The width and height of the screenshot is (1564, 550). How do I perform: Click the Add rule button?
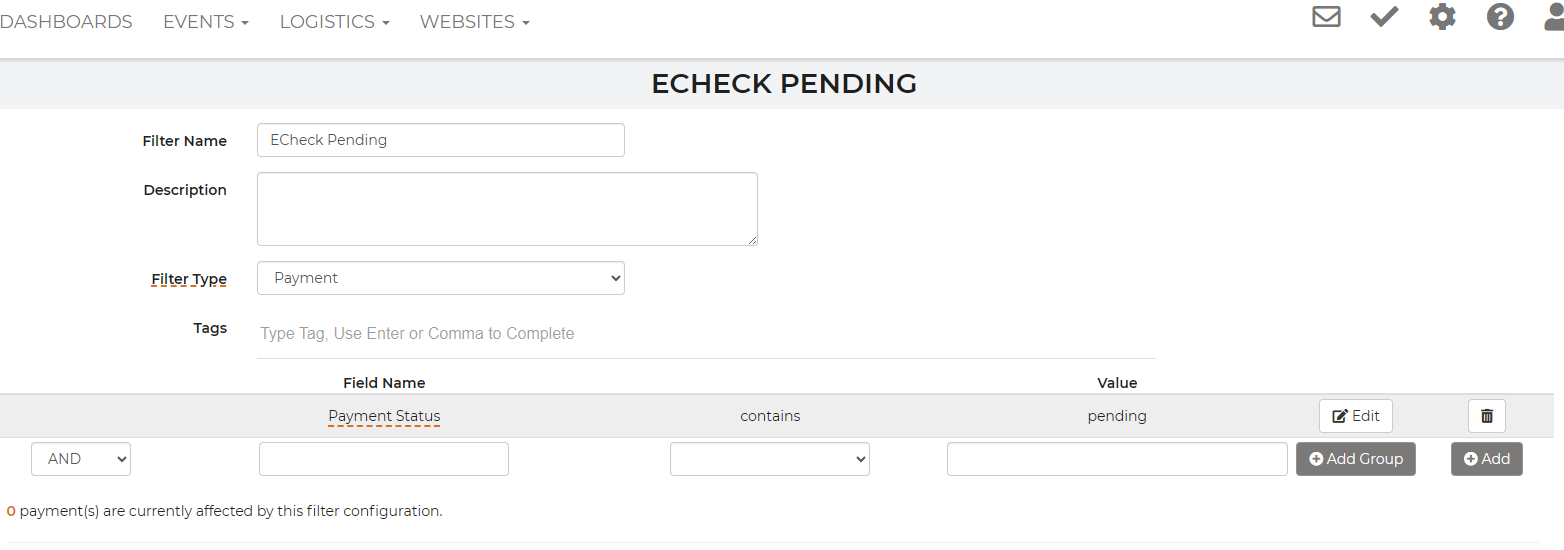point(1487,459)
